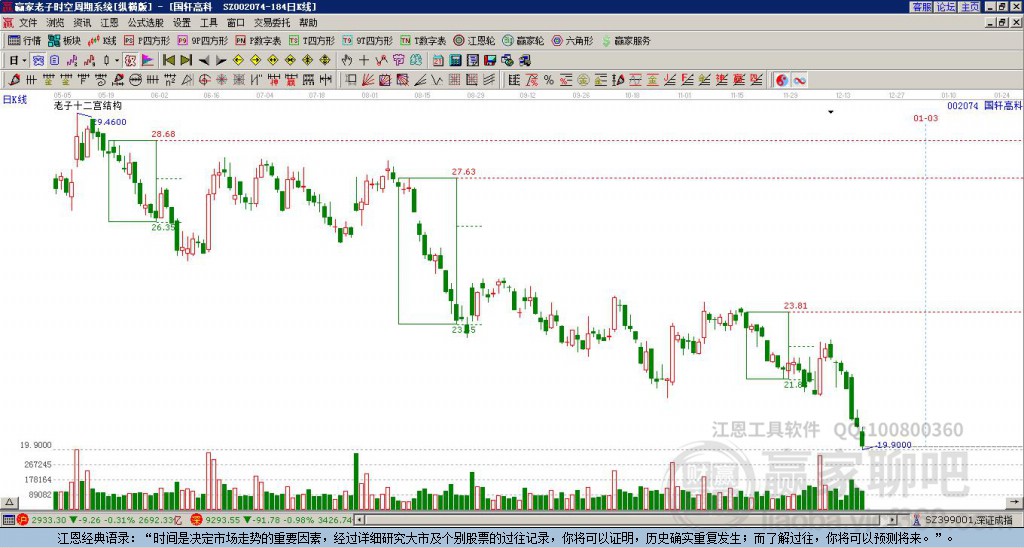
Task: Open the T数字表 tool
Action: pyautogui.click(x=423, y=40)
